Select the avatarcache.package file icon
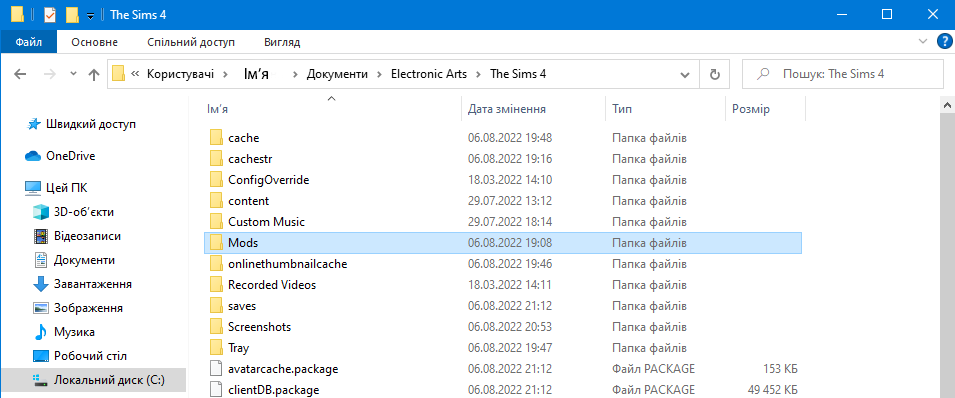 tap(216, 369)
